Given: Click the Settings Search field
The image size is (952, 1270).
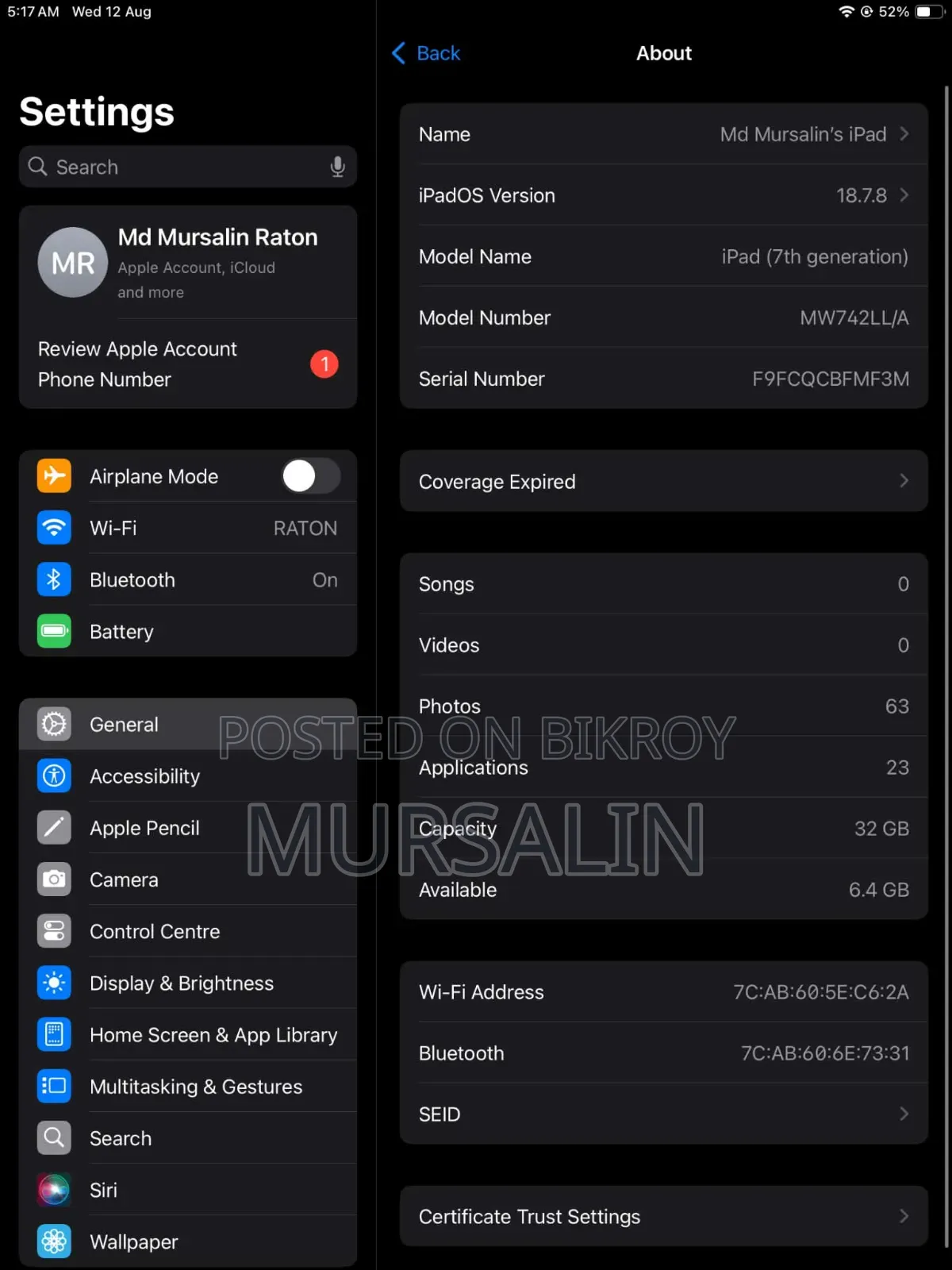Looking at the screenshot, I should [188, 167].
